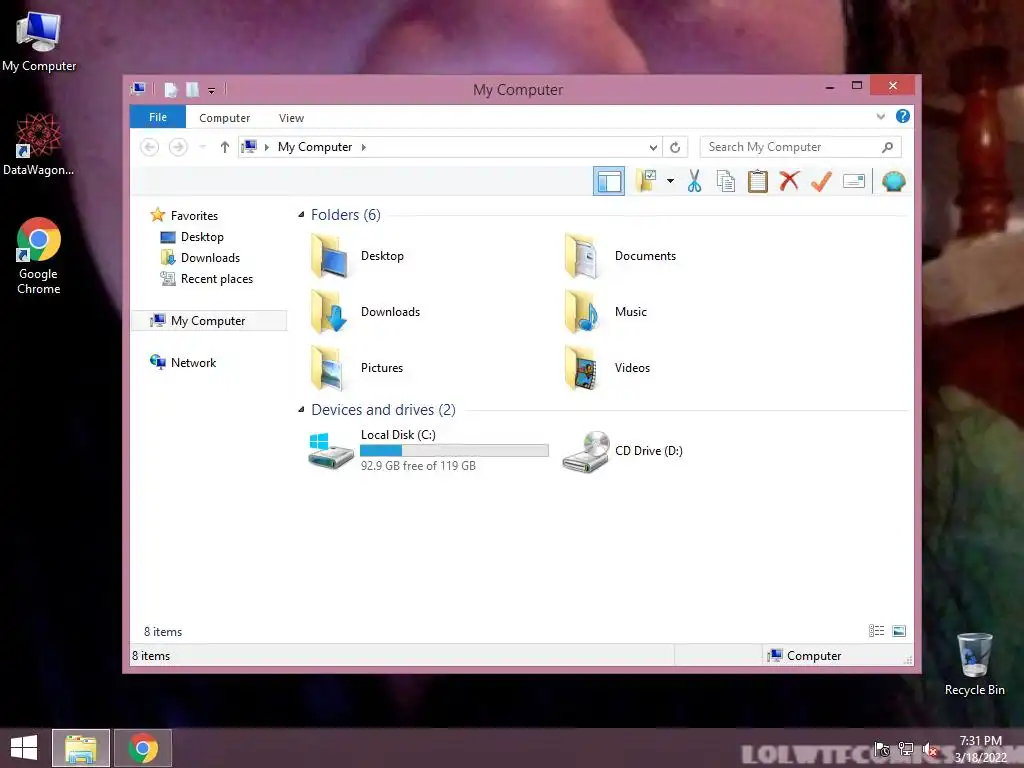This screenshot has height=768, width=1024.
Task: Click the File Explorer taskbar button
Action: coord(81,748)
